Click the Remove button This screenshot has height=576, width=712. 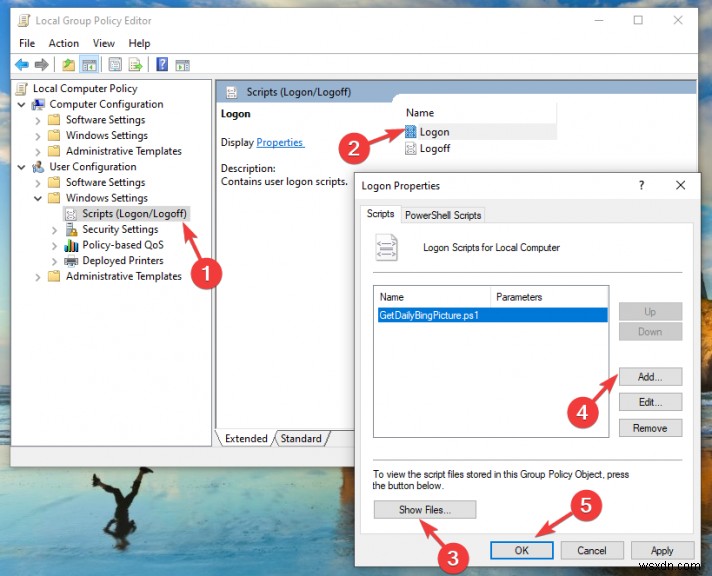[650, 428]
